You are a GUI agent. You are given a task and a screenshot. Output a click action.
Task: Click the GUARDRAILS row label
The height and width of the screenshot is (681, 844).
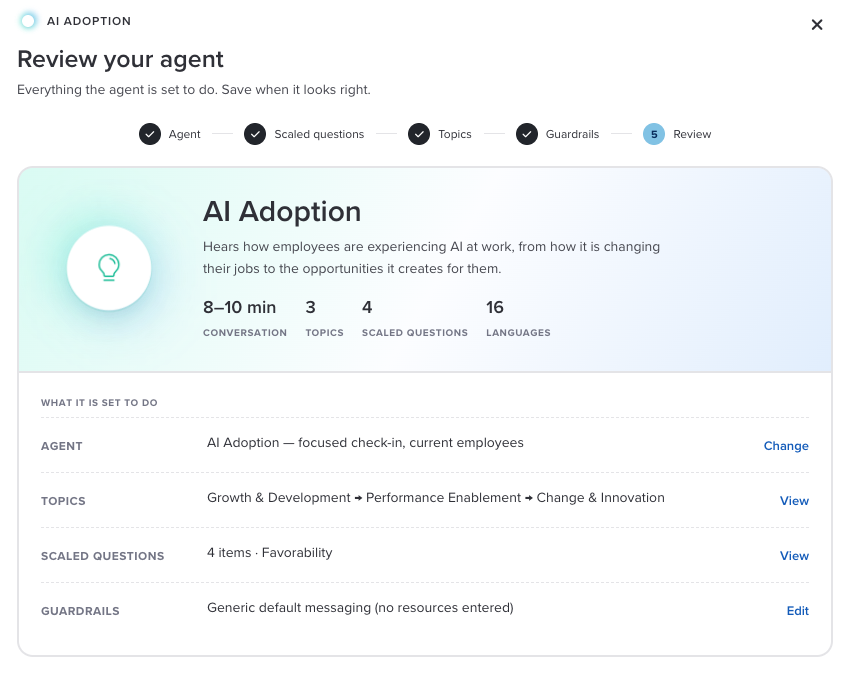pos(80,611)
